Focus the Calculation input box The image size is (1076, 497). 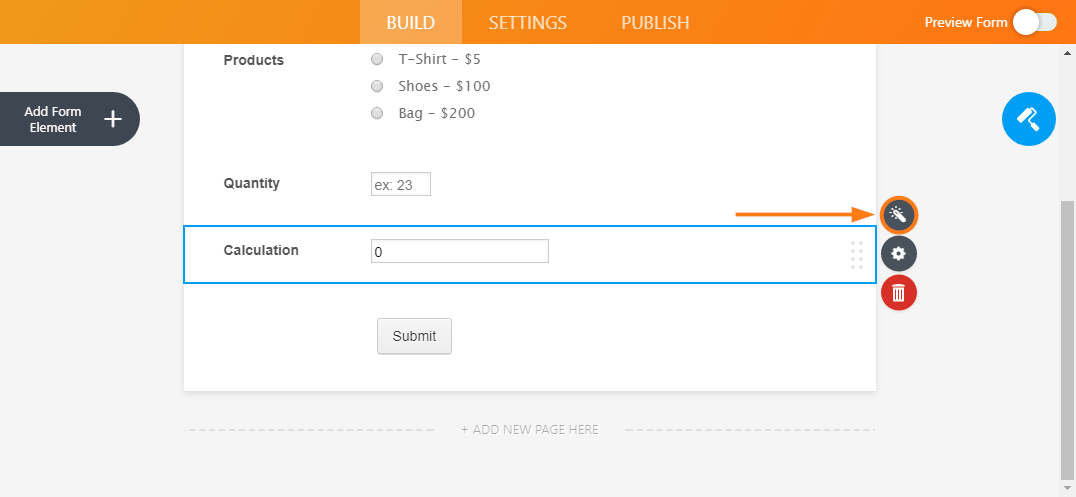coord(459,251)
